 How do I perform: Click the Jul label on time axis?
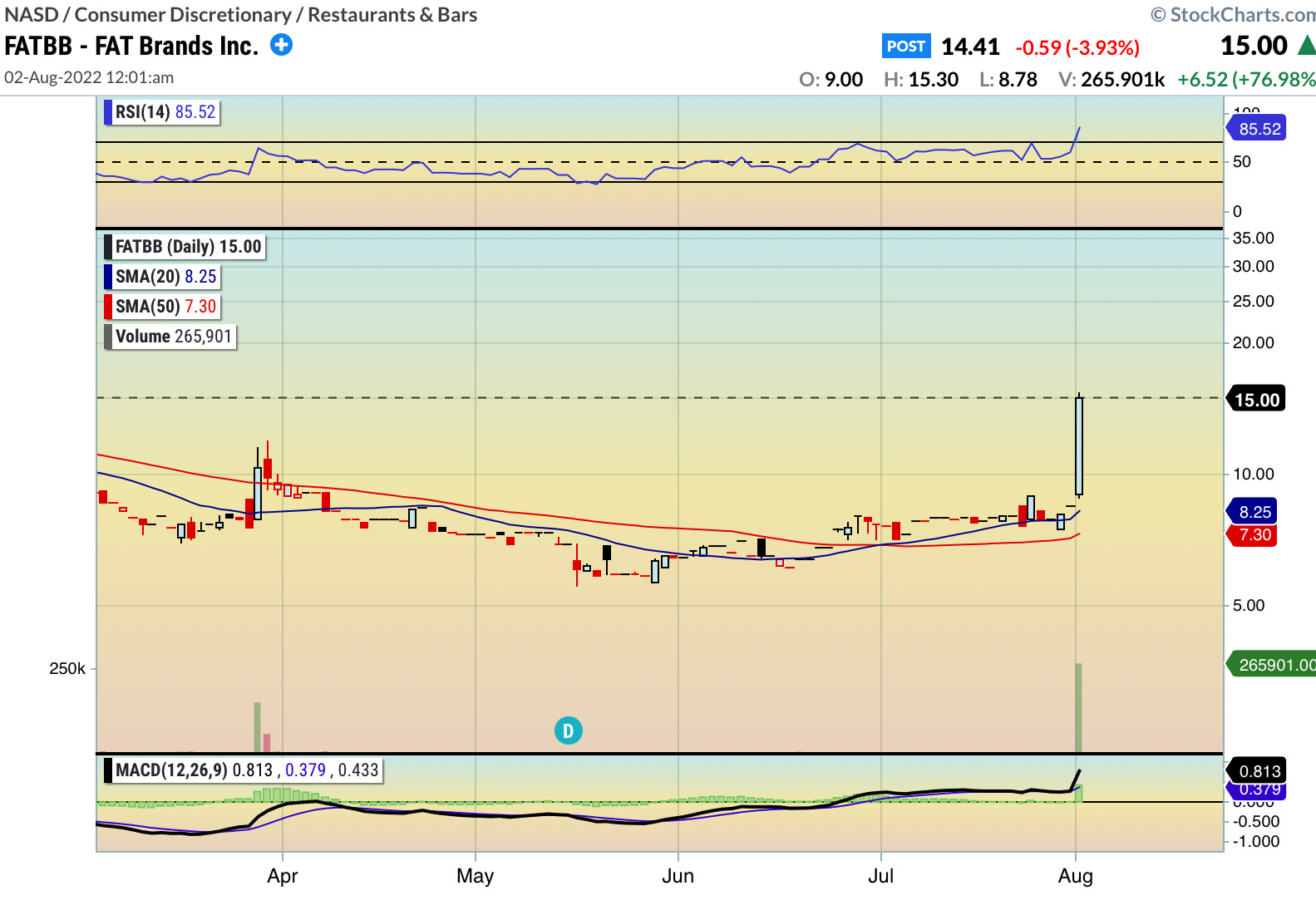point(881,876)
